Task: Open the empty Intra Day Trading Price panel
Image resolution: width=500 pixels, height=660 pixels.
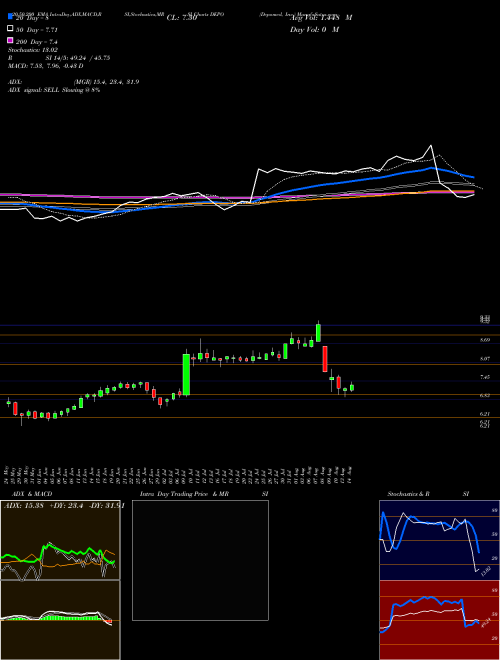Action: (x=200, y=560)
